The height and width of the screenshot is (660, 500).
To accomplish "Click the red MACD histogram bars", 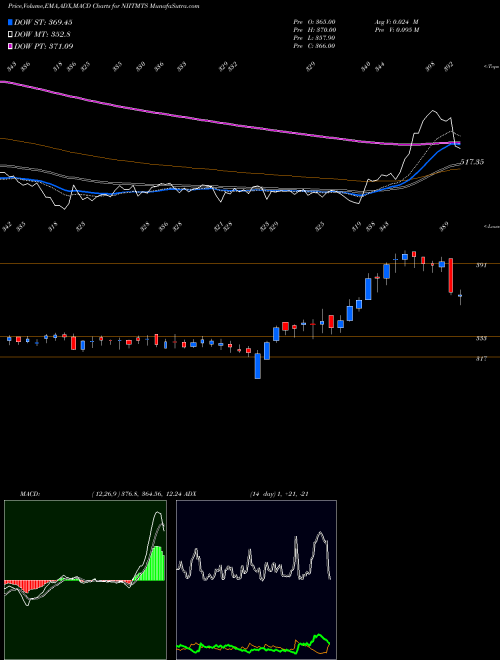I will pyautogui.click(x=26, y=586).
